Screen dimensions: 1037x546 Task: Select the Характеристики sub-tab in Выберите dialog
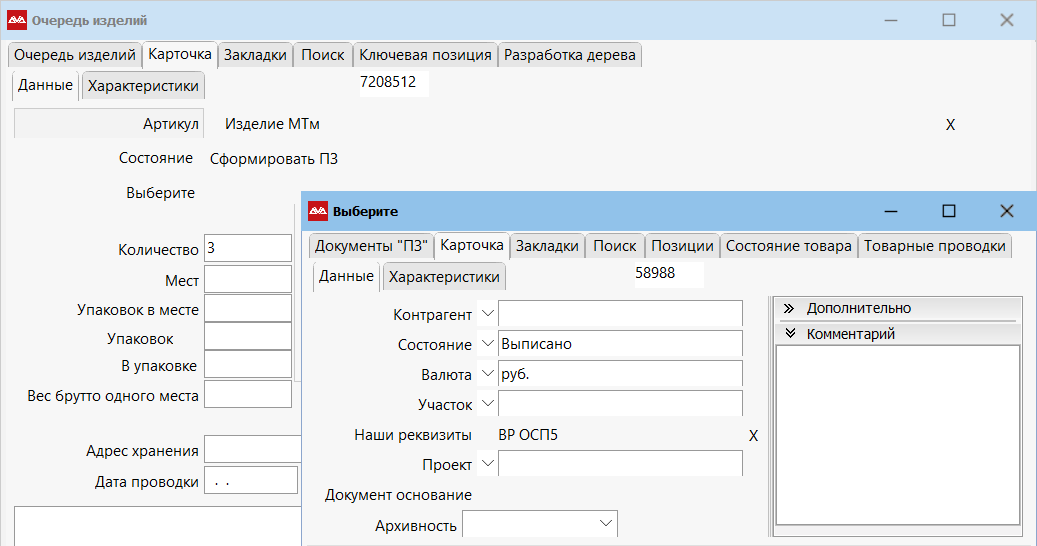point(443,277)
